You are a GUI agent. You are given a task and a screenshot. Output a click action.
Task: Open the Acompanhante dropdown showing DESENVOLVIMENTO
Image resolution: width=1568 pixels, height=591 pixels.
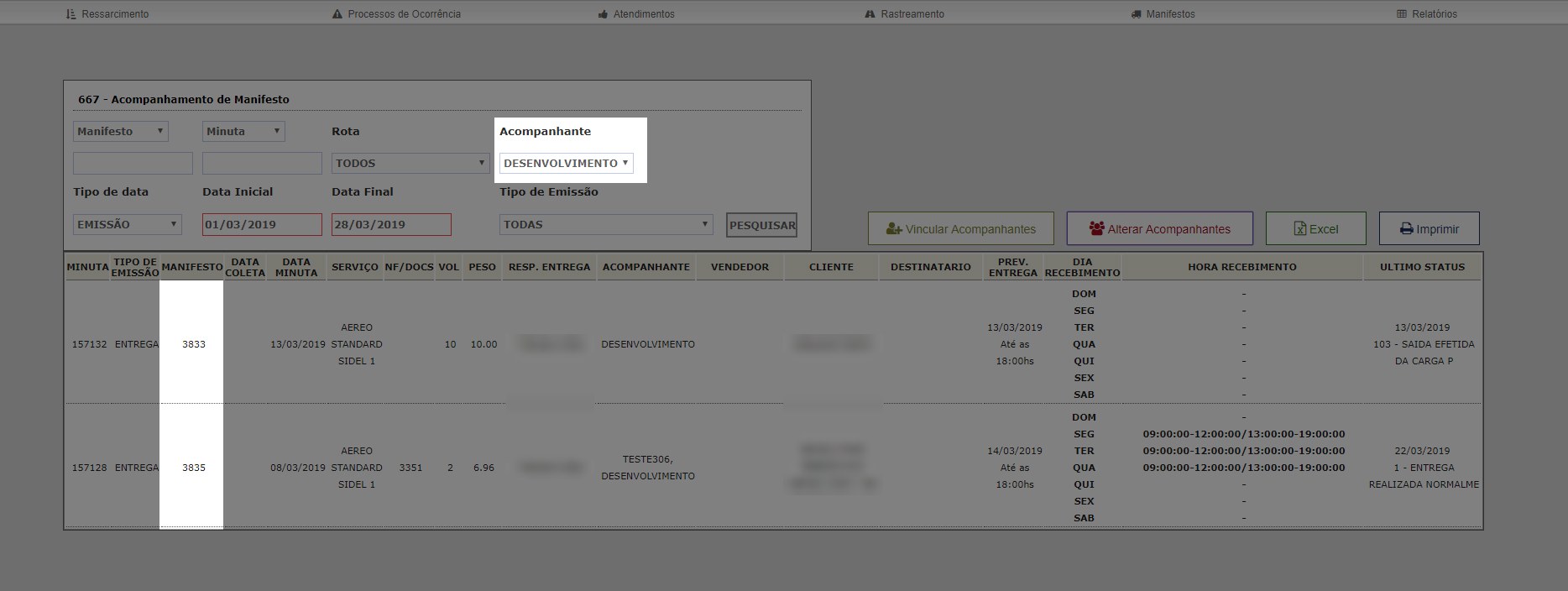[567, 163]
